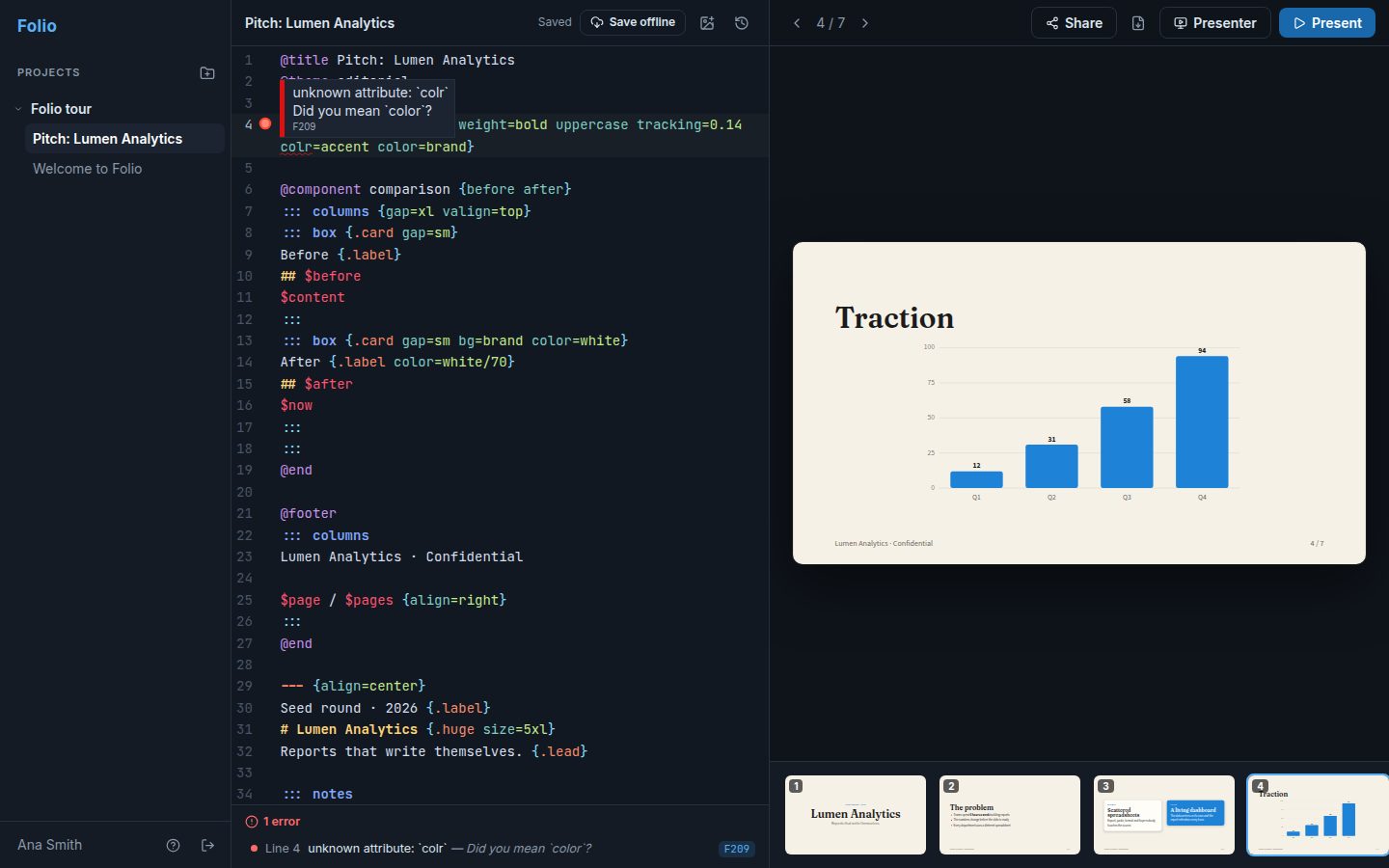
Task: Click the Share button
Action: click(x=1074, y=23)
